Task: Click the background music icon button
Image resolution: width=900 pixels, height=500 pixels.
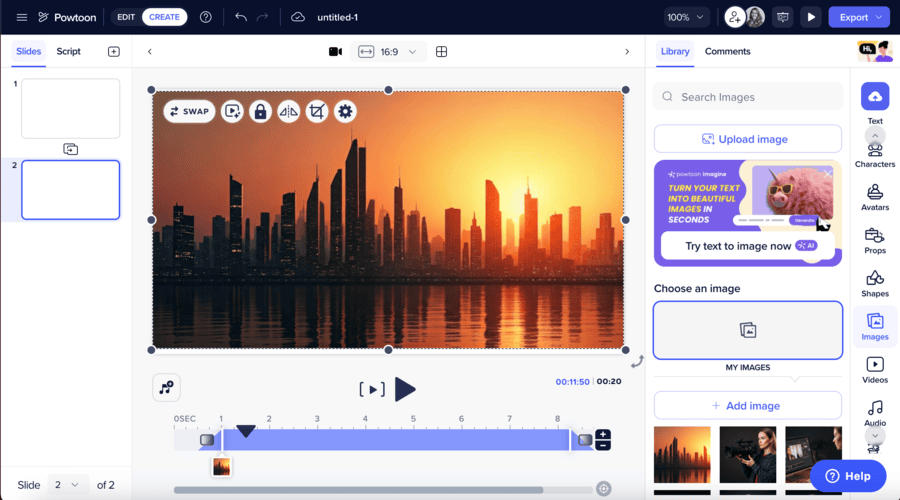Action: click(x=167, y=387)
